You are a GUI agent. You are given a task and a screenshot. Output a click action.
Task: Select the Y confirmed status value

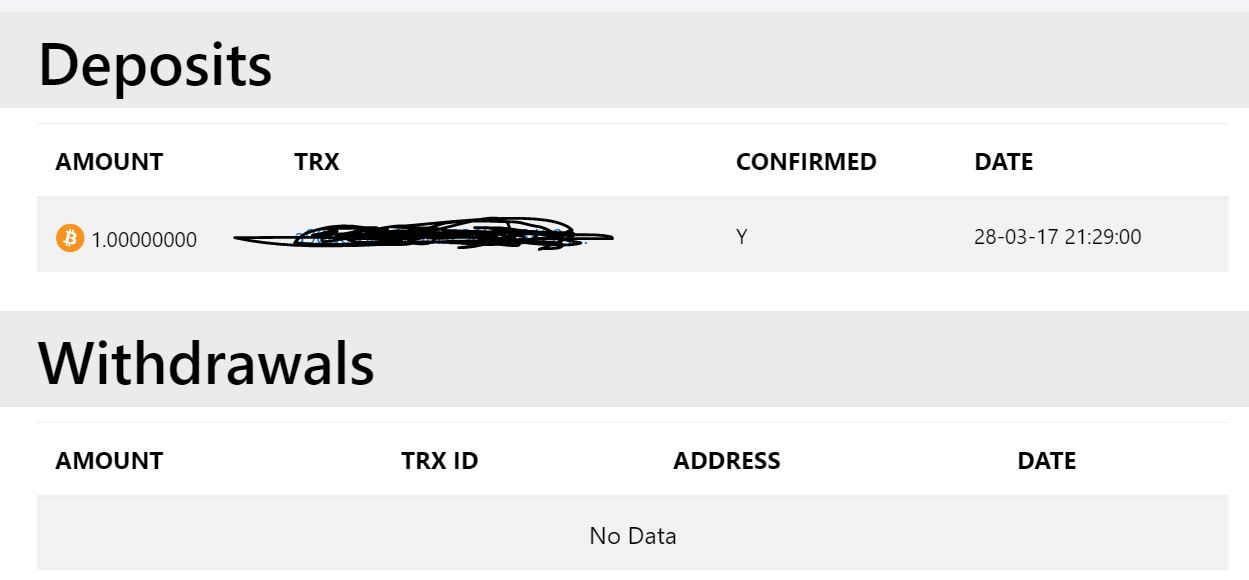pyautogui.click(x=742, y=238)
